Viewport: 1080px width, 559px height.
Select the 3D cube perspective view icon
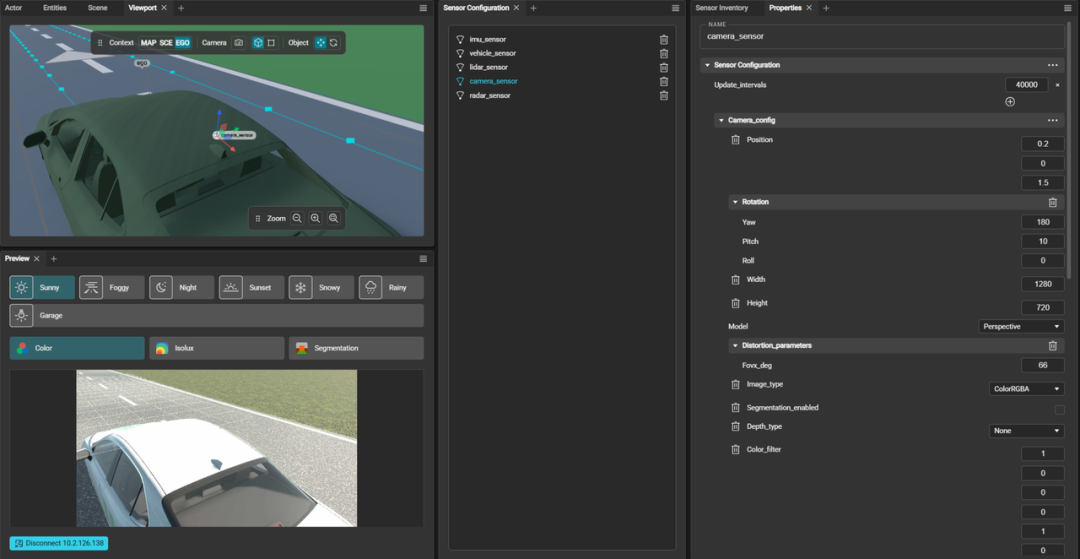coord(258,43)
